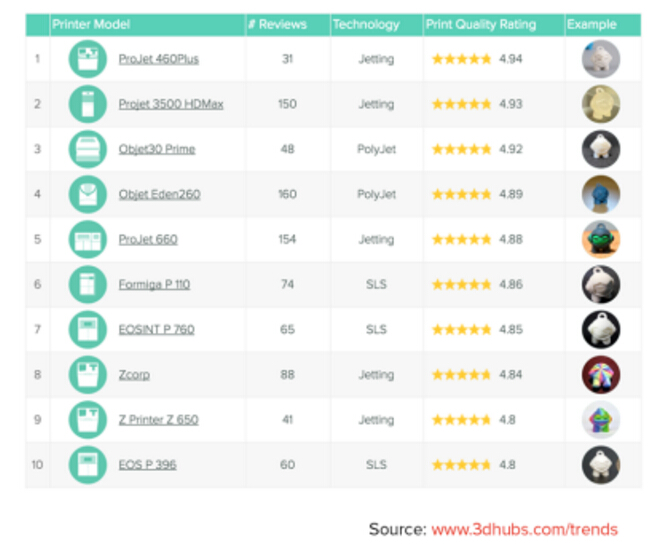Click the star rating beside 4.92
This screenshot has width=655, height=556.
click(462, 149)
